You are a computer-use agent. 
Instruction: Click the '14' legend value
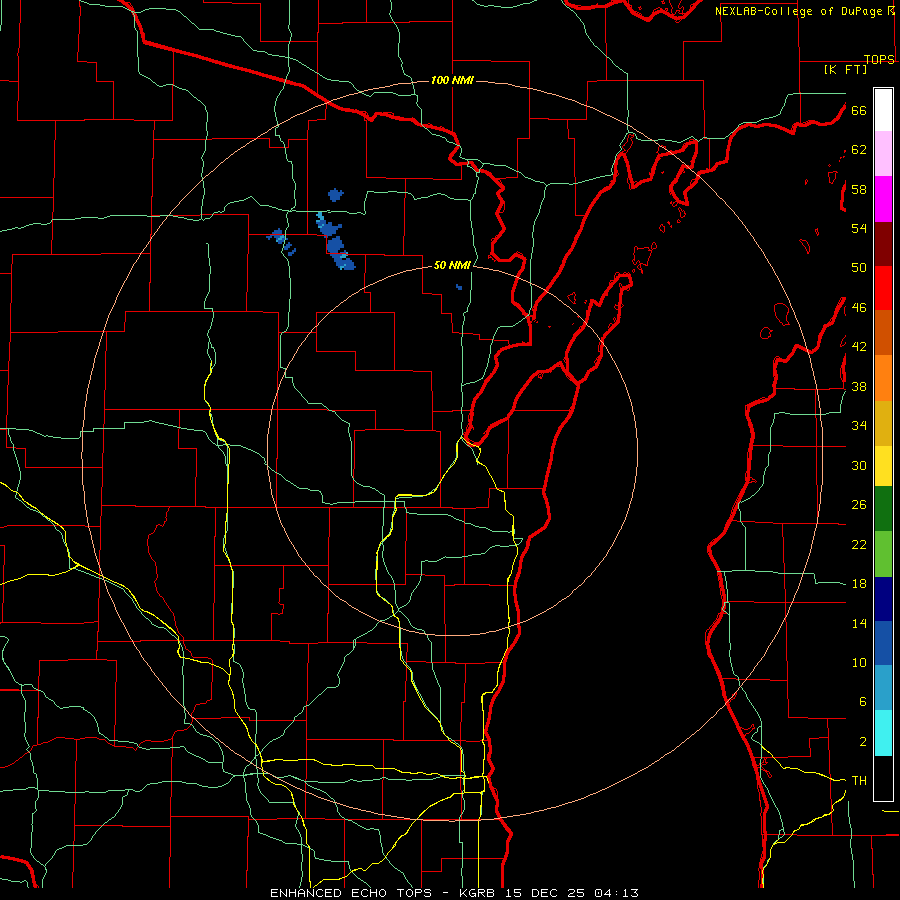pyautogui.click(x=859, y=623)
